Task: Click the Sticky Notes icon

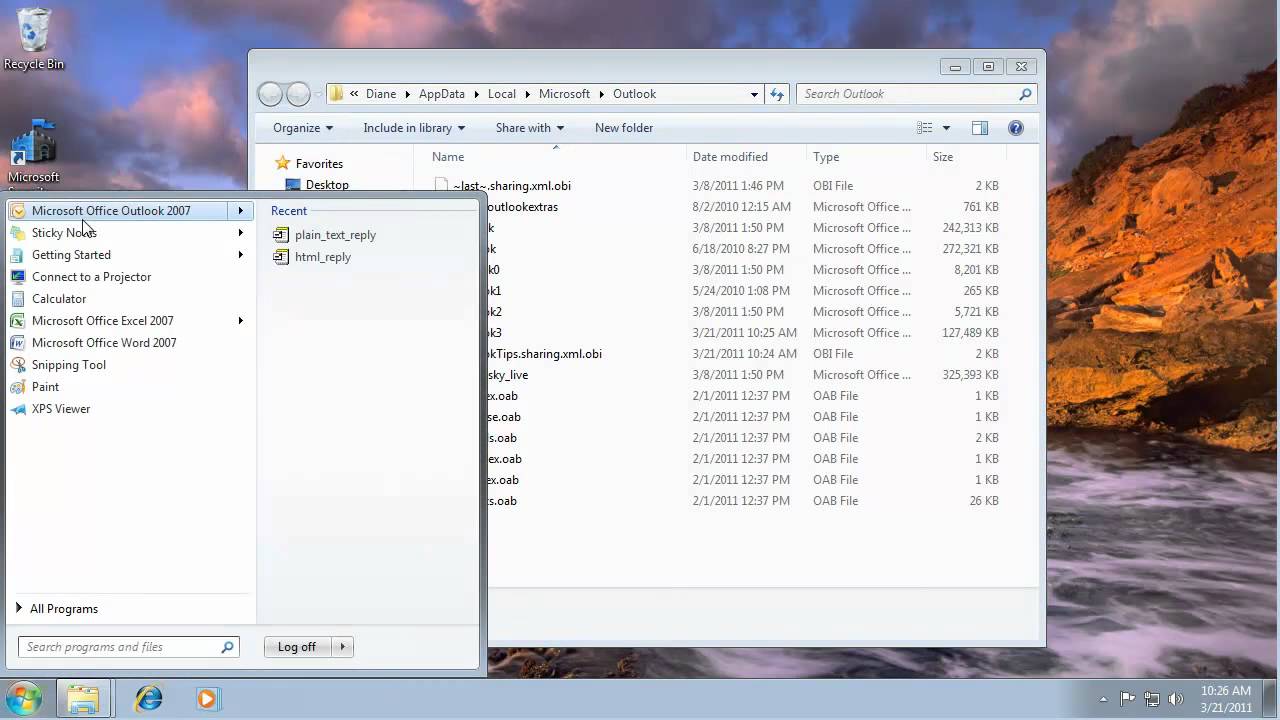Action: pos(18,233)
